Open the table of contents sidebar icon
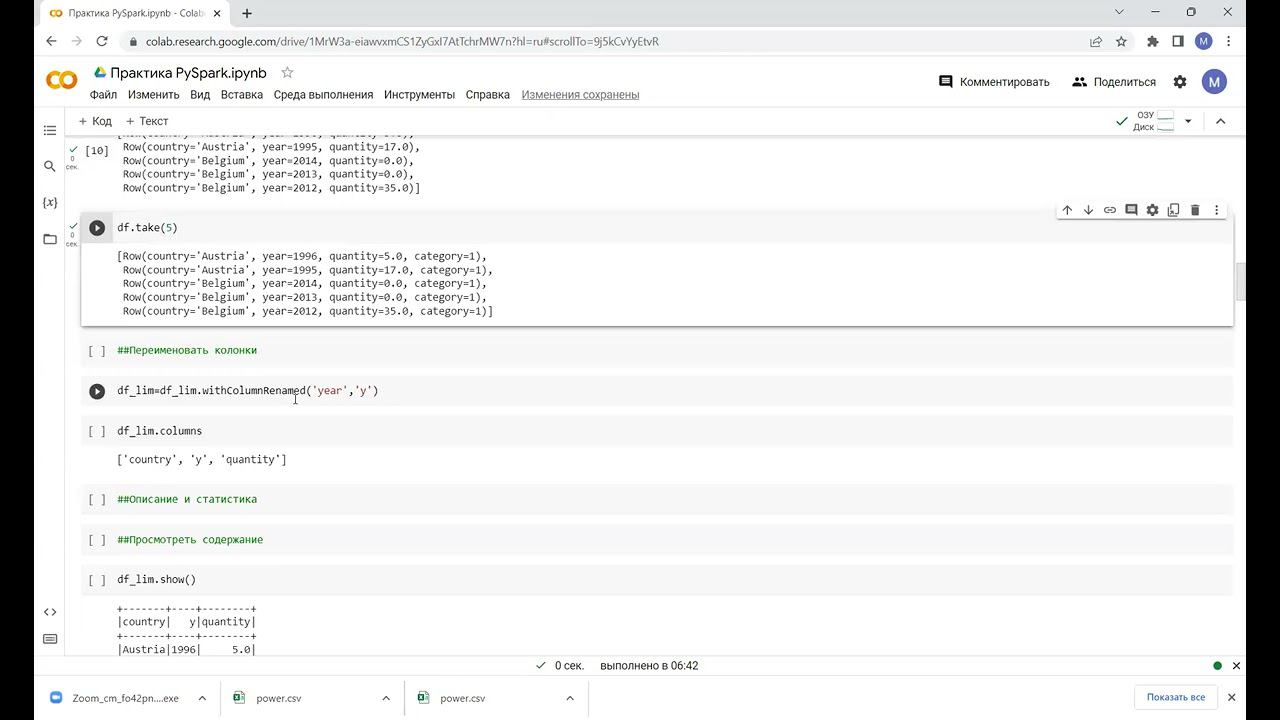Image resolution: width=1280 pixels, height=720 pixels. 50,130
